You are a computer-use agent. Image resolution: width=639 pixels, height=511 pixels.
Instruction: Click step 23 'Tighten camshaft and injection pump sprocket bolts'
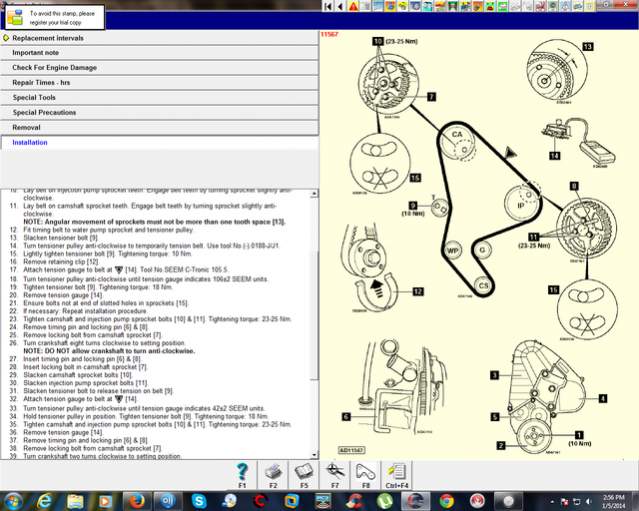(157, 319)
